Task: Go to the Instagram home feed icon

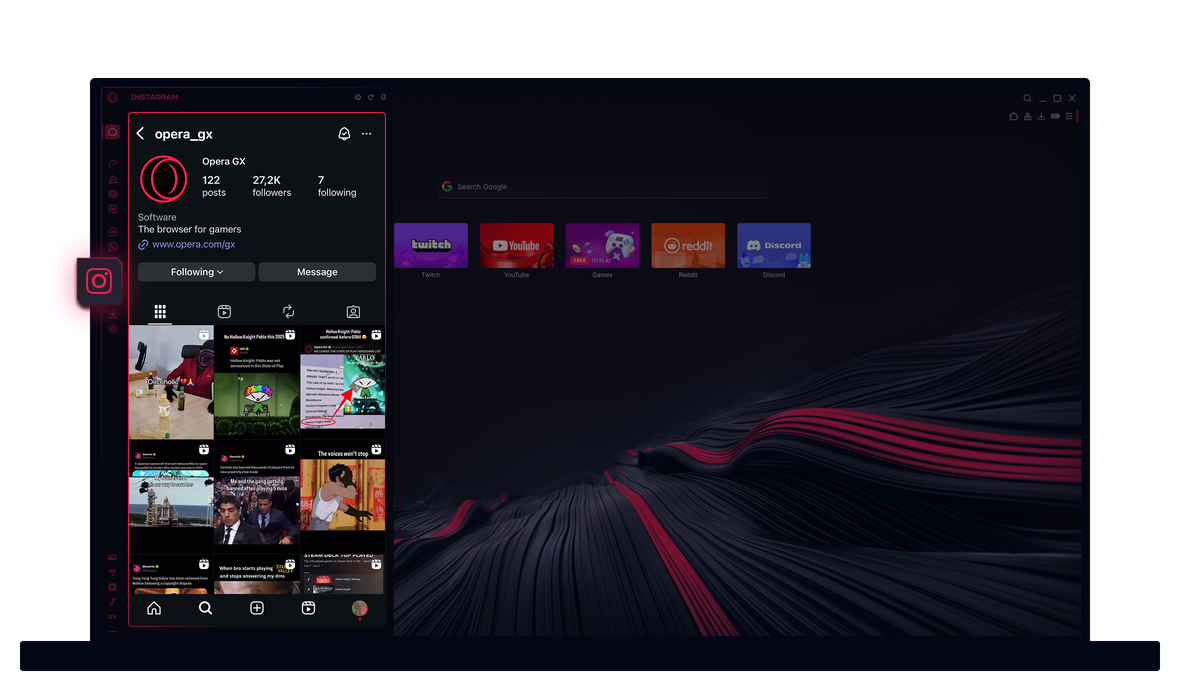Action: pos(154,608)
